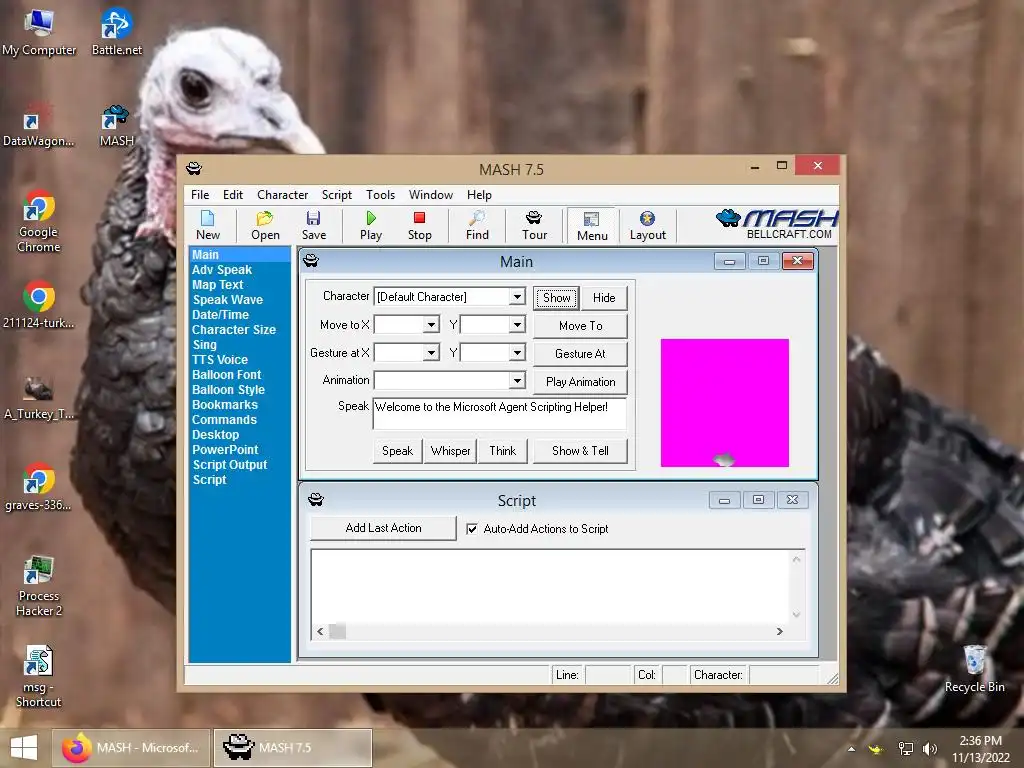The height and width of the screenshot is (768, 1024).
Task: Switch to Firefox MASH taskbar item
Action: point(131,748)
